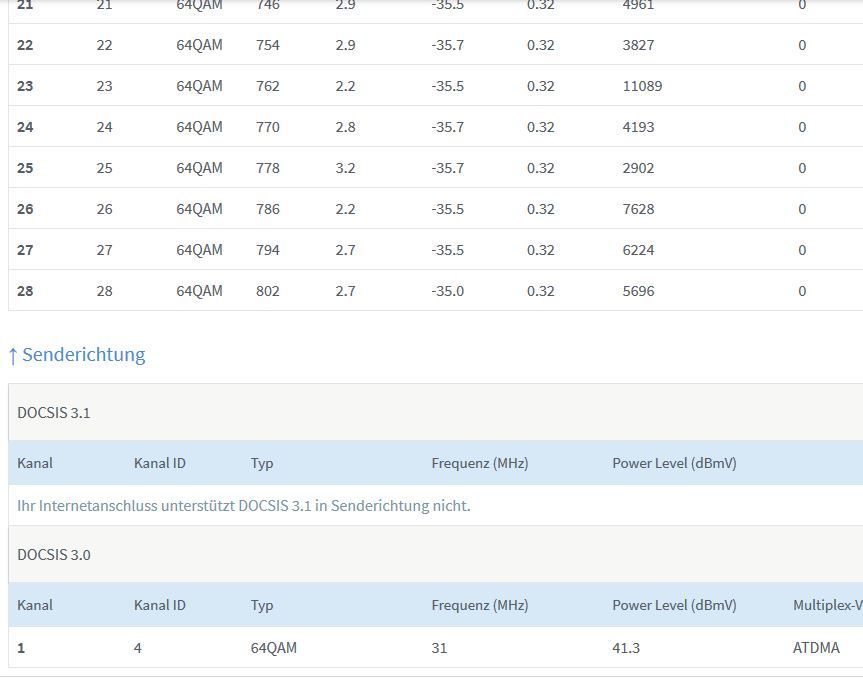Click bold channel number 28
Viewport: 863px width, 686px height.
pyautogui.click(x=25, y=291)
